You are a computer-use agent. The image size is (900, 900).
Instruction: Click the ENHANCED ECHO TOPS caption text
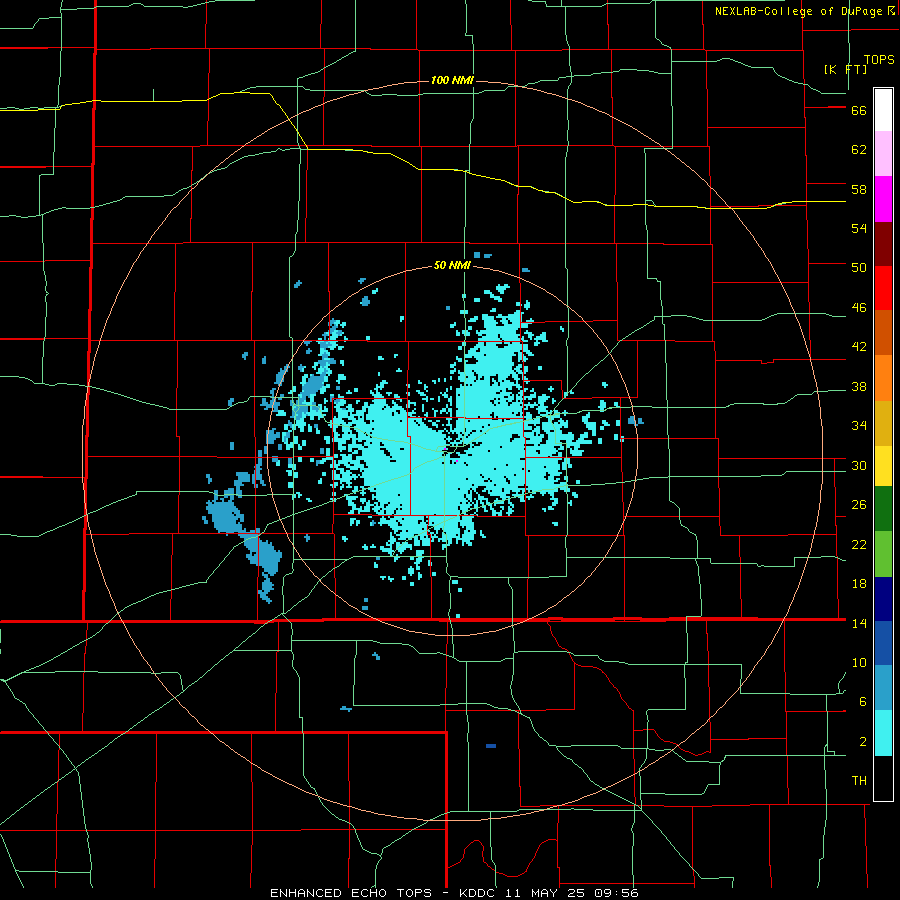click(x=351, y=893)
